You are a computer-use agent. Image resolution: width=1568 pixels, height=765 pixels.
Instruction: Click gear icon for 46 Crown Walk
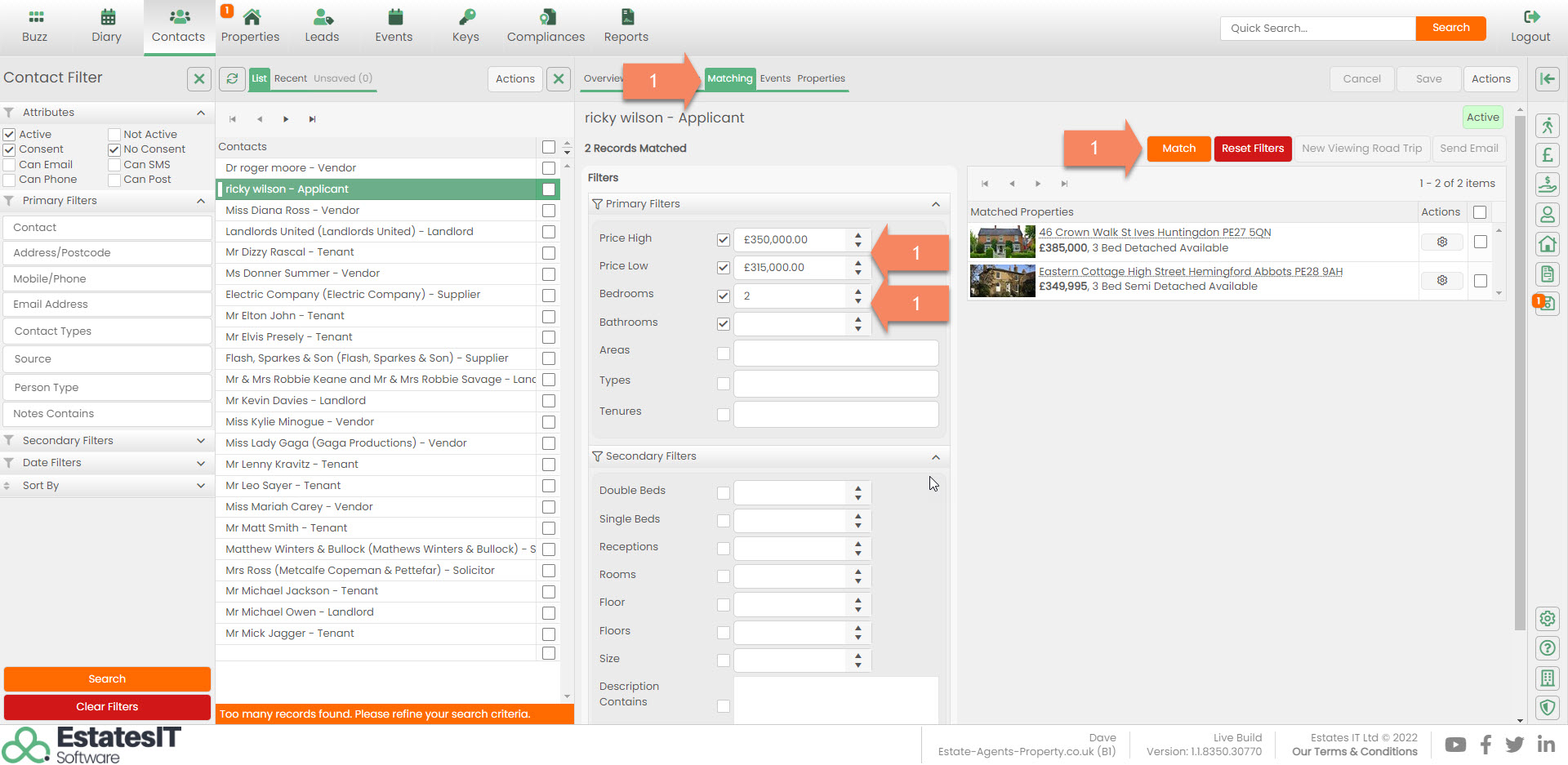(1441, 242)
